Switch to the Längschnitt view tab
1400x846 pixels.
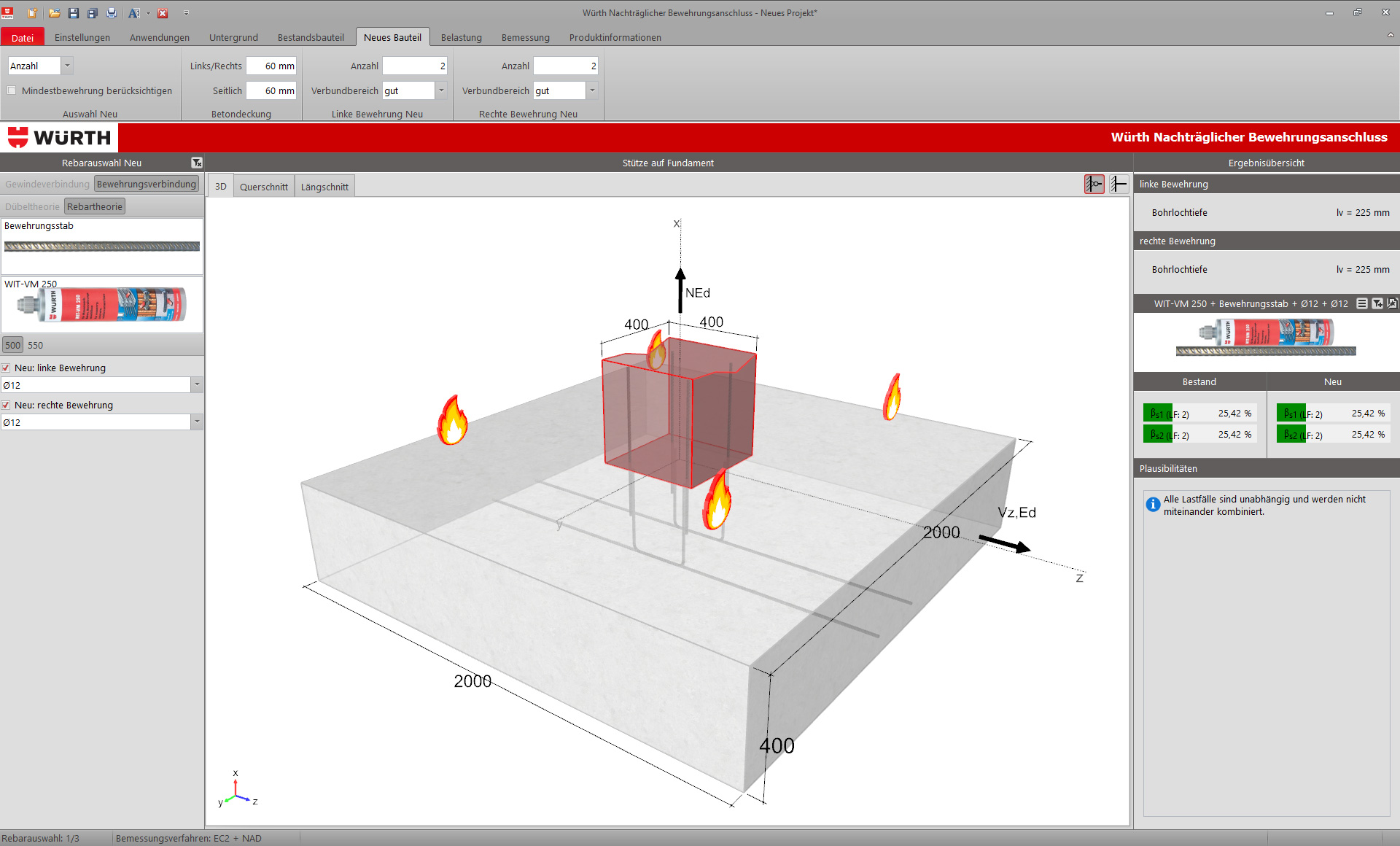(324, 187)
